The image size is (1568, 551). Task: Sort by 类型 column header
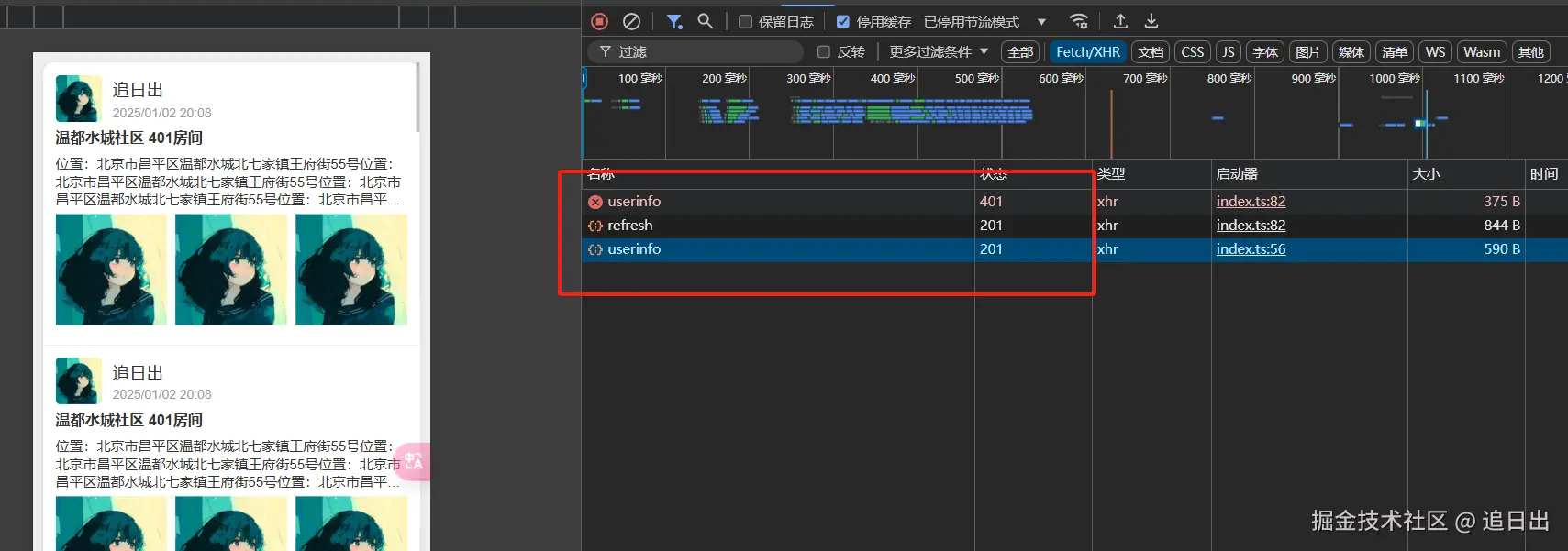point(1151,173)
